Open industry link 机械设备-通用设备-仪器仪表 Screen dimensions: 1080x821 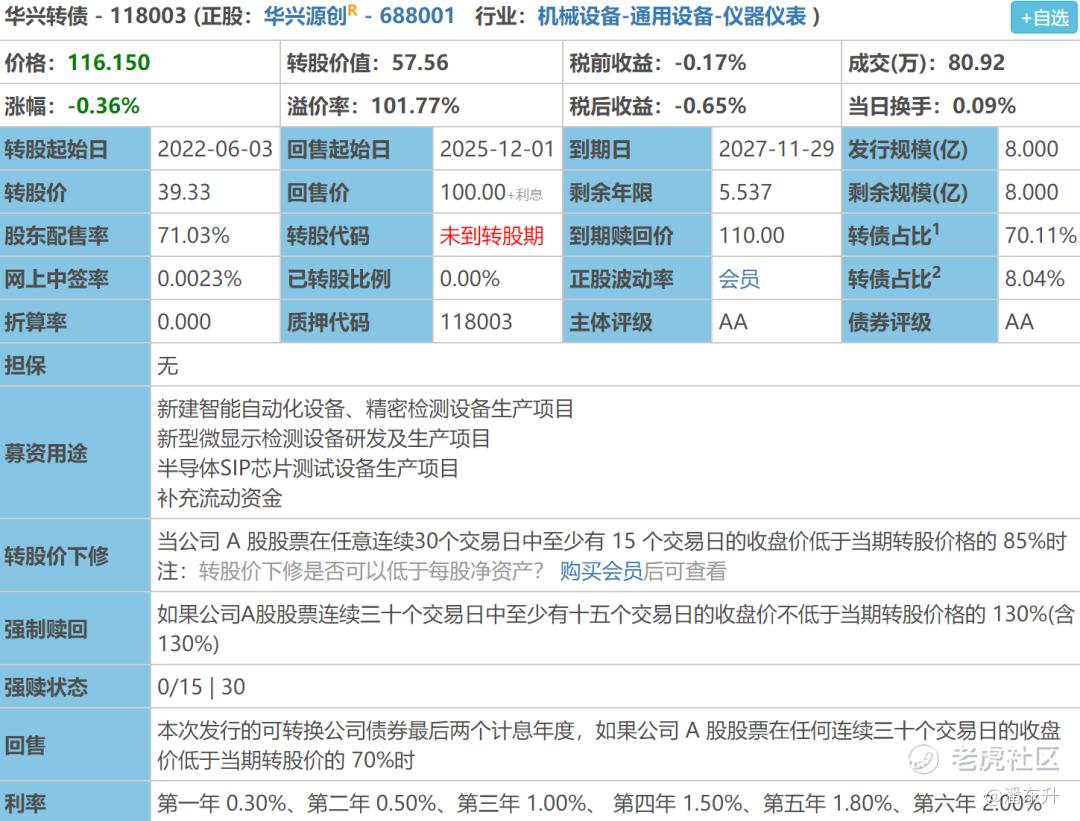672,16
